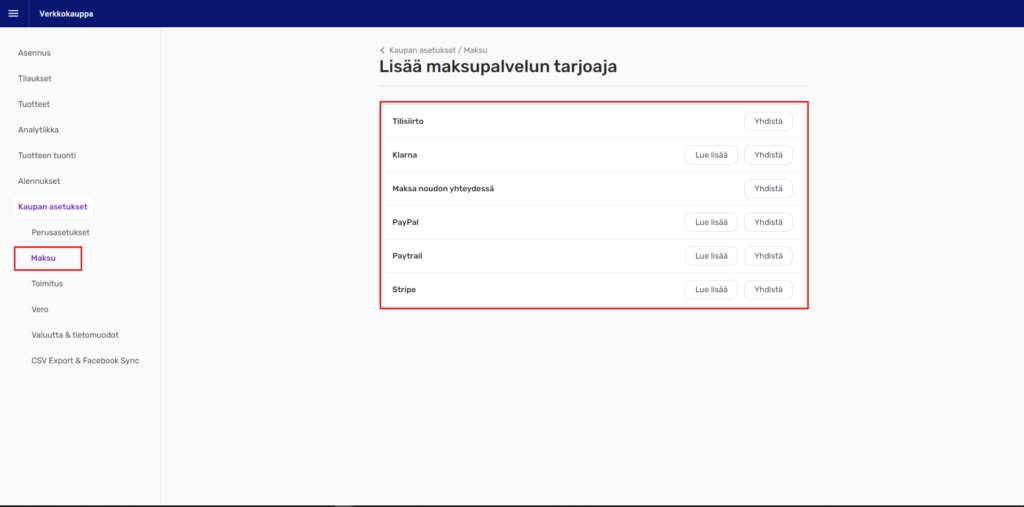This screenshot has width=1024, height=507.
Task: Open Vero settings sub-item
Action: (x=40, y=309)
